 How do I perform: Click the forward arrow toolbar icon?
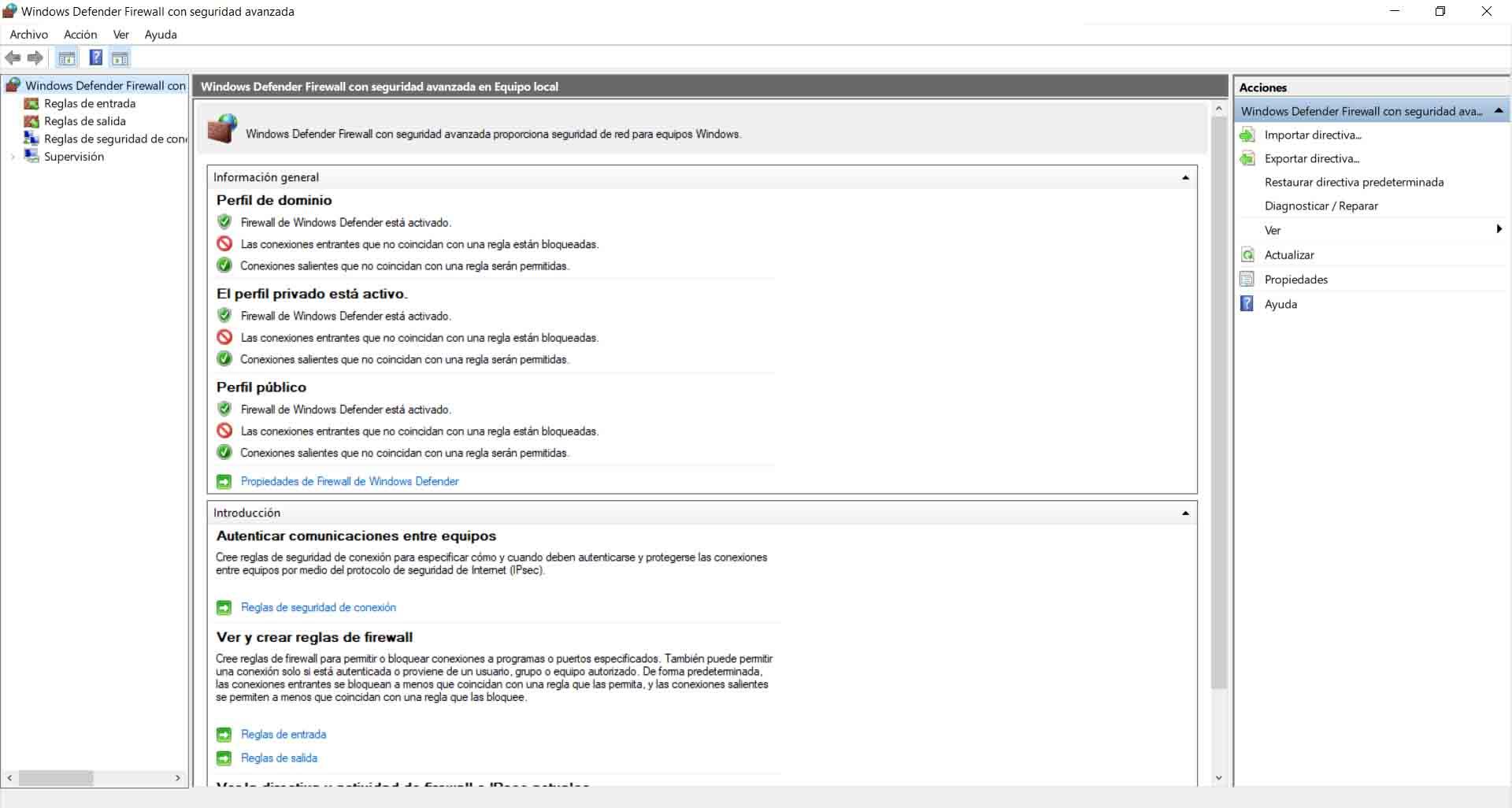point(35,57)
